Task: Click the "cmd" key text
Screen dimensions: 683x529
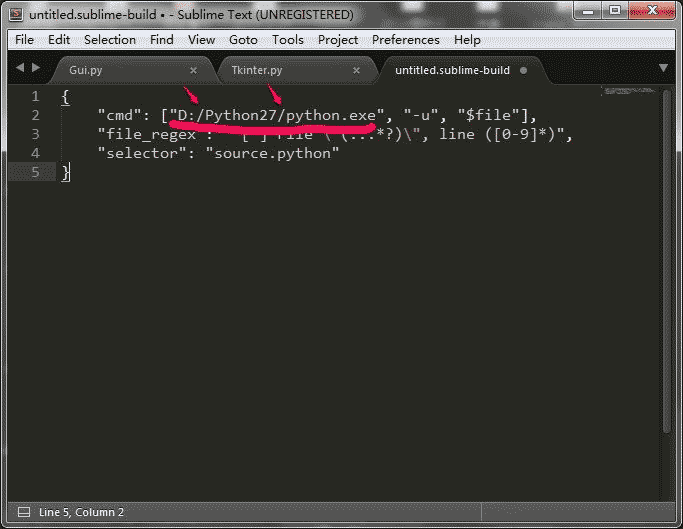Action: pos(120,115)
